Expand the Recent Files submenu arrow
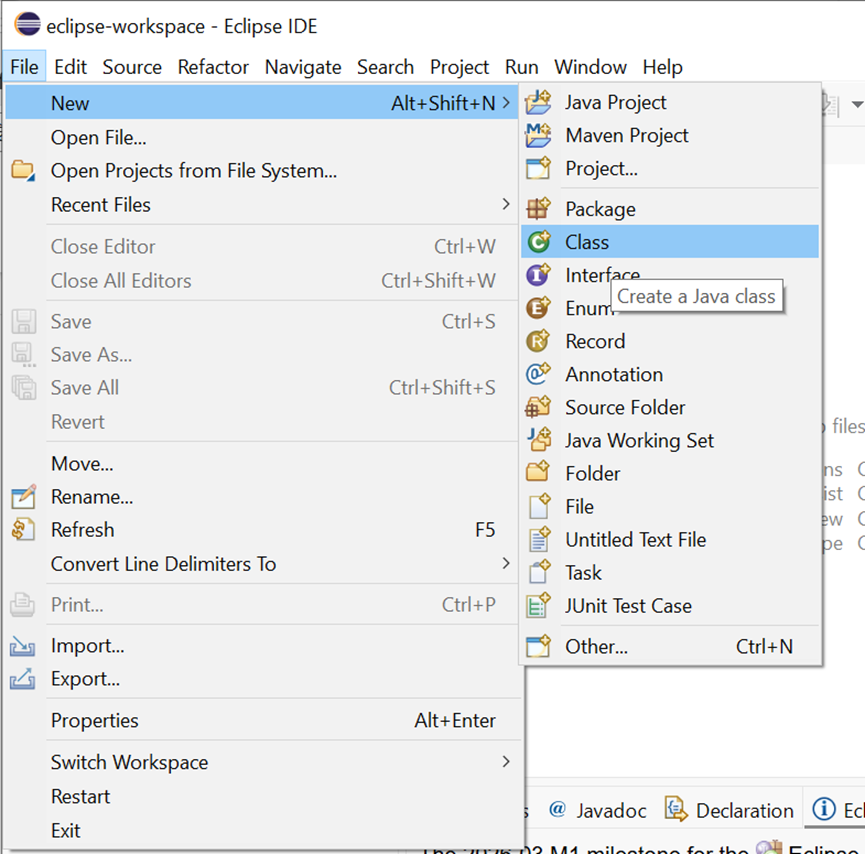 point(506,205)
